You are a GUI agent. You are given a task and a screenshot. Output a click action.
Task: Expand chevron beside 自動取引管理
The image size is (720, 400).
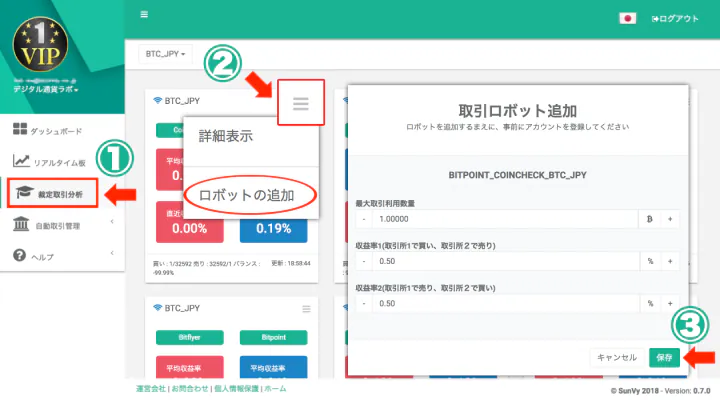point(112,222)
